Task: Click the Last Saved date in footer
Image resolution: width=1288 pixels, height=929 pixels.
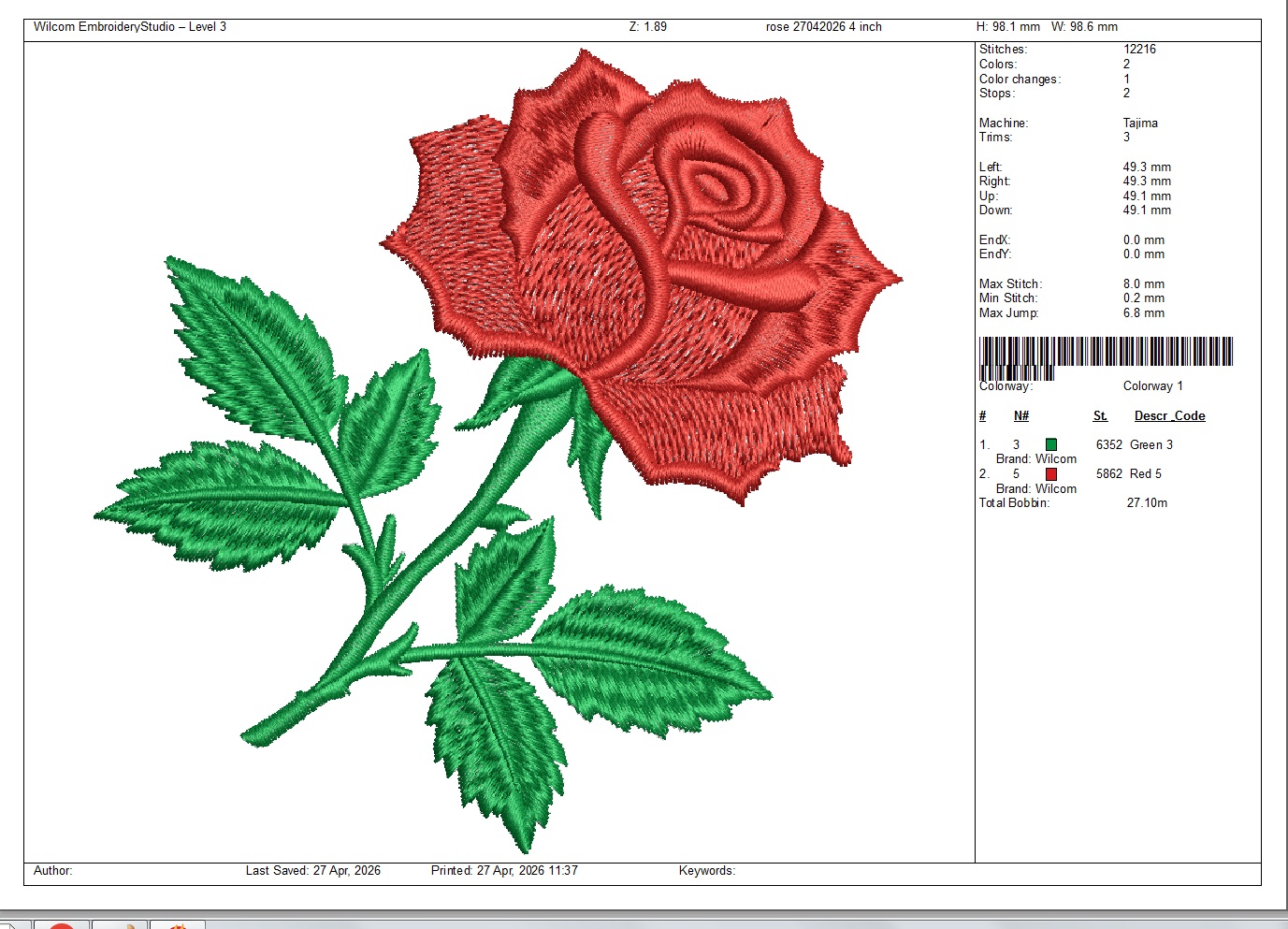Action: coord(312,871)
